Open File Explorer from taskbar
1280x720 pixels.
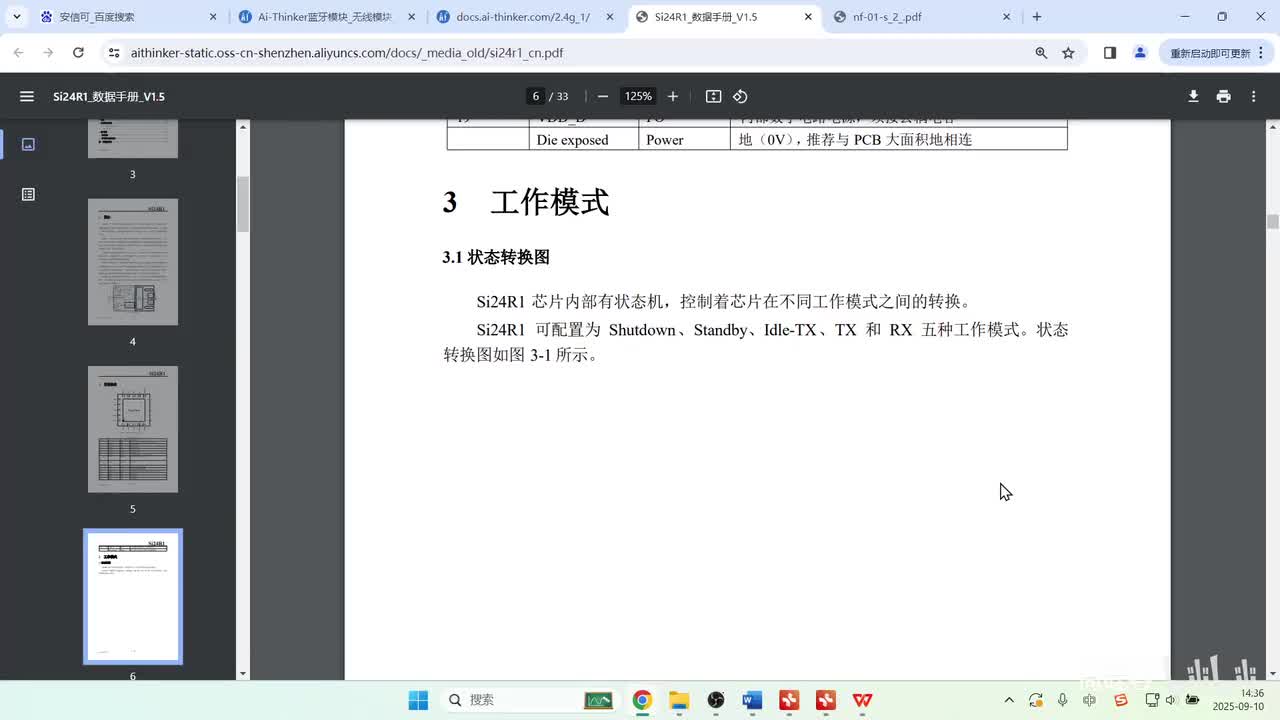[679, 700]
